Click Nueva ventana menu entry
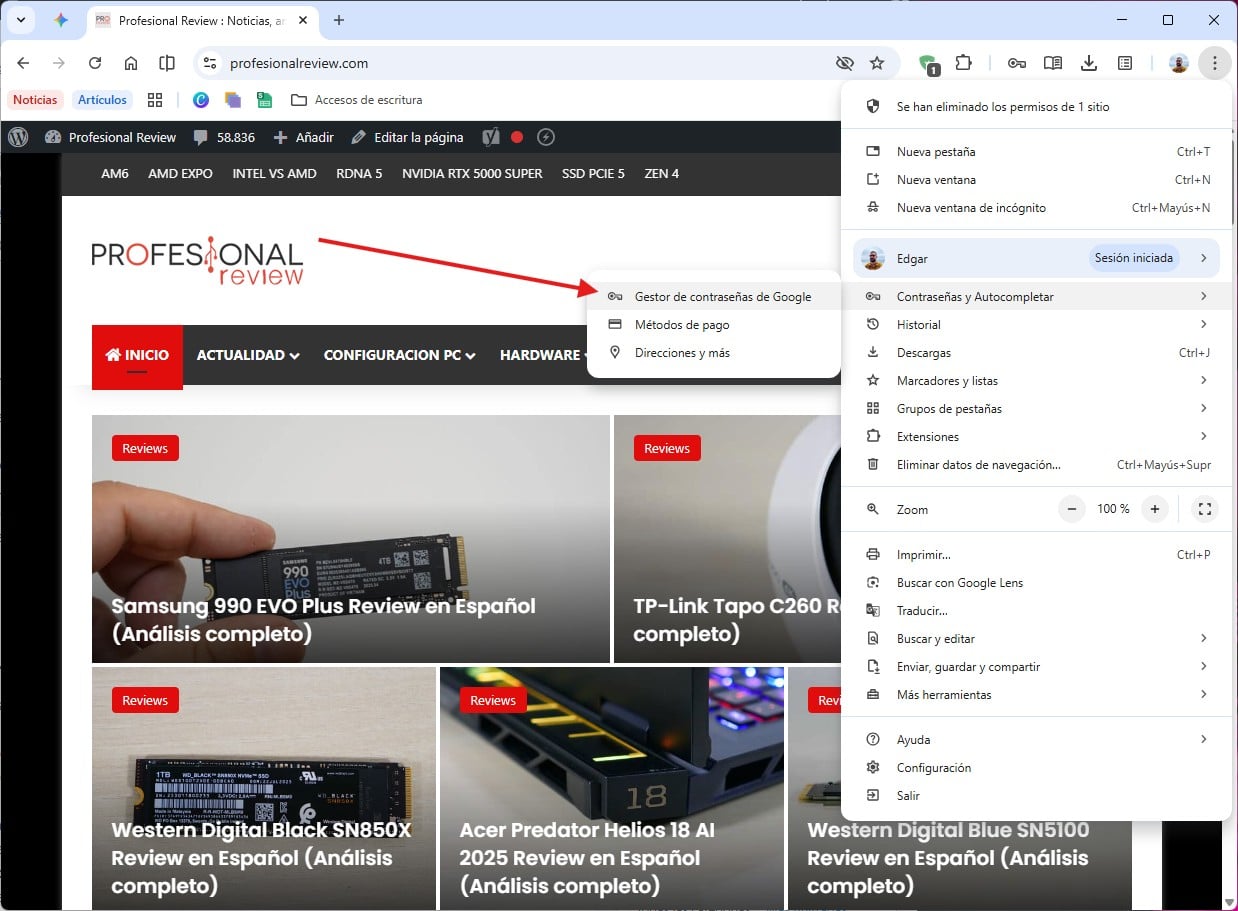 point(1037,180)
